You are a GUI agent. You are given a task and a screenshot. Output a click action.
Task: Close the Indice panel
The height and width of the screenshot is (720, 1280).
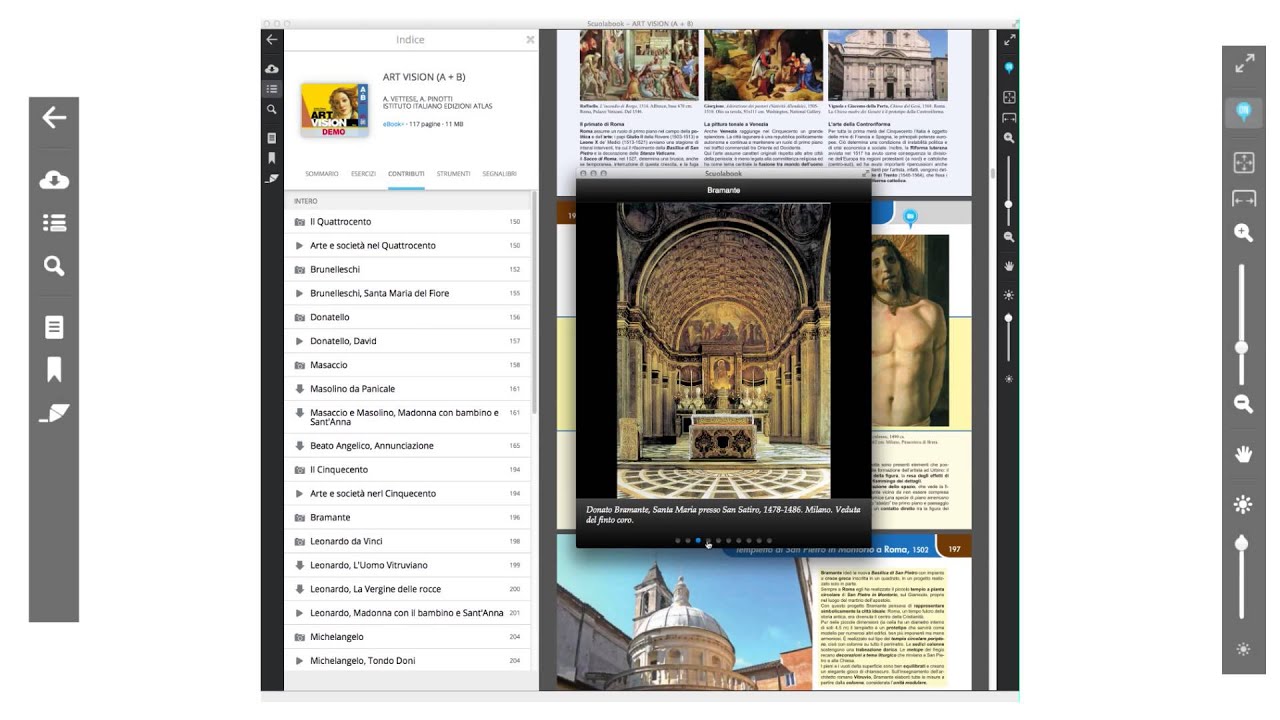tap(530, 40)
